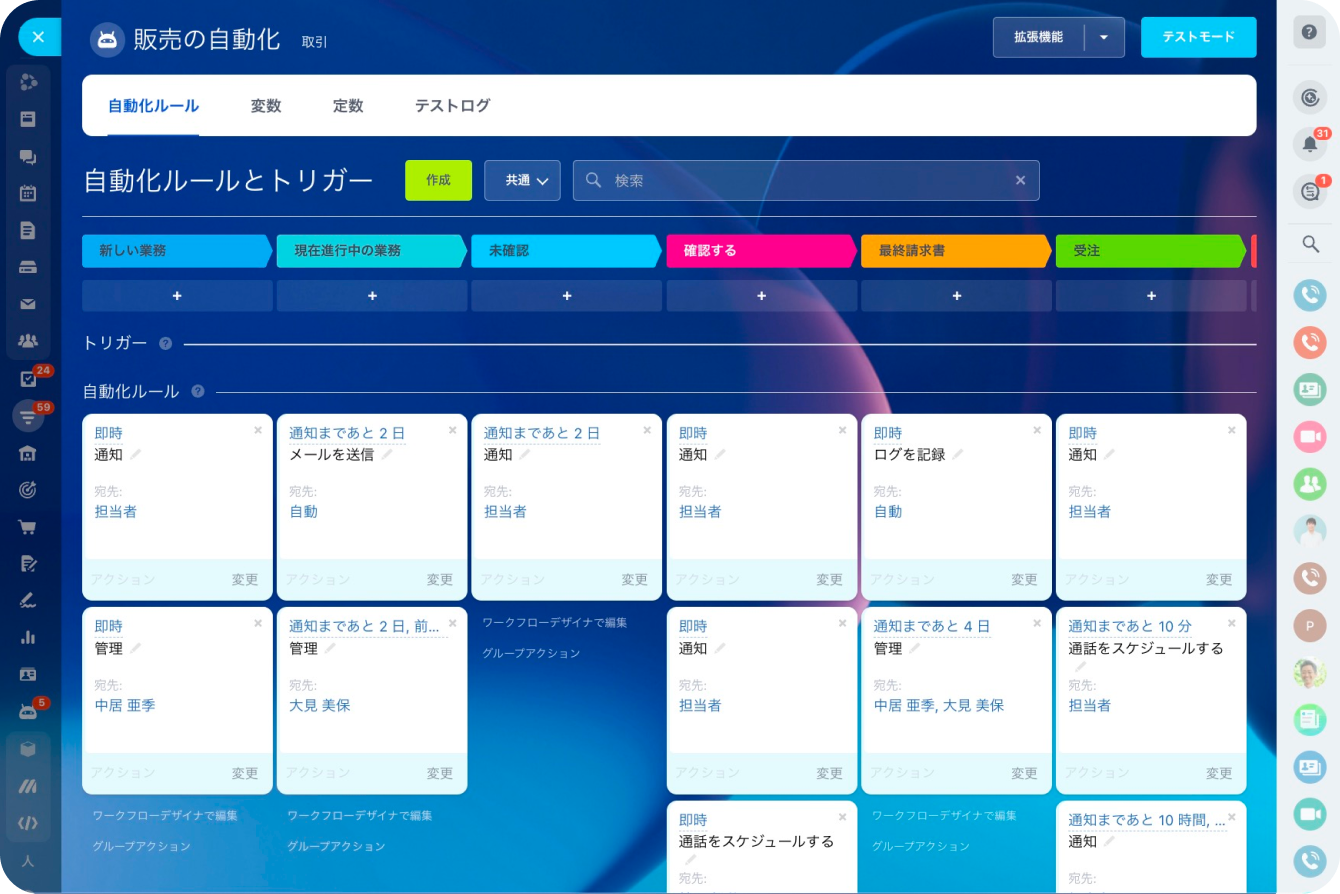The image size is (1340, 894).
Task: Click the pencil icon beside メールを送信
Action: [387, 455]
